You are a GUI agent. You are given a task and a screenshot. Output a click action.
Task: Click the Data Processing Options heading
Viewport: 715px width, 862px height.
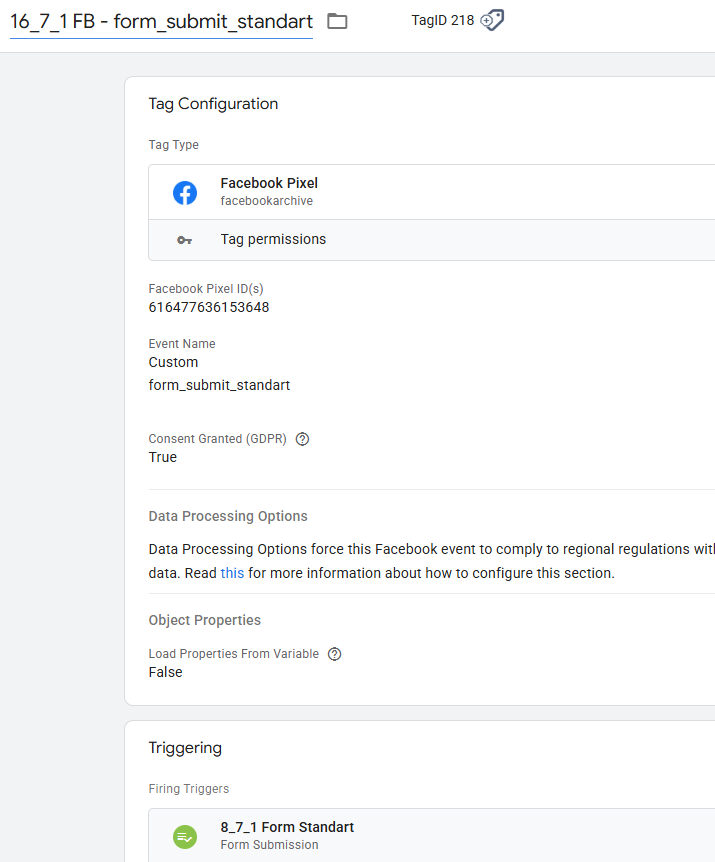(228, 517)
